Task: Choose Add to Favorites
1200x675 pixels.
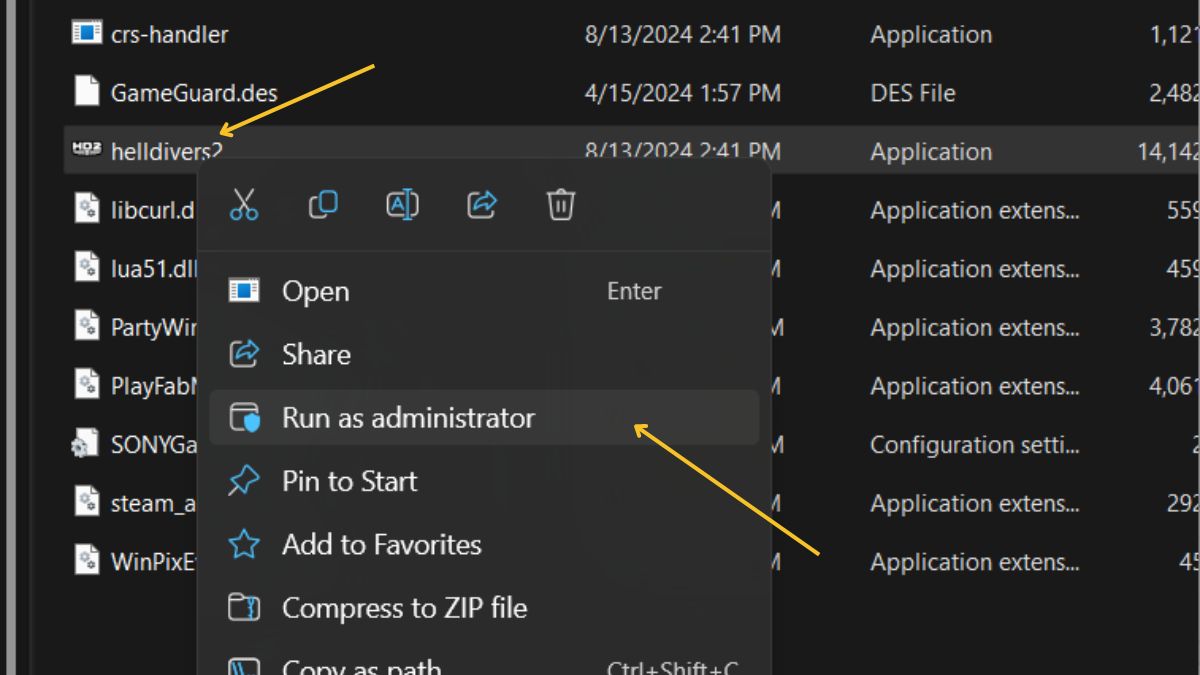Action: pos(484,544)
